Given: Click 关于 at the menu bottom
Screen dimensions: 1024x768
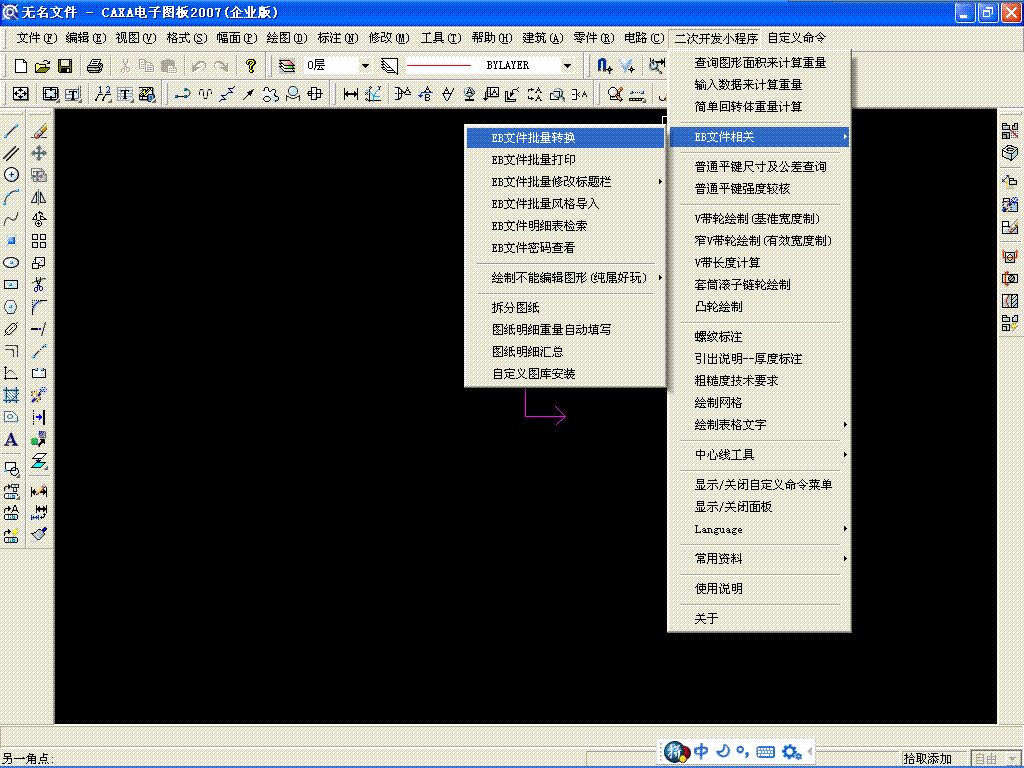Looking at the screenshot, I should pos(760,618).
